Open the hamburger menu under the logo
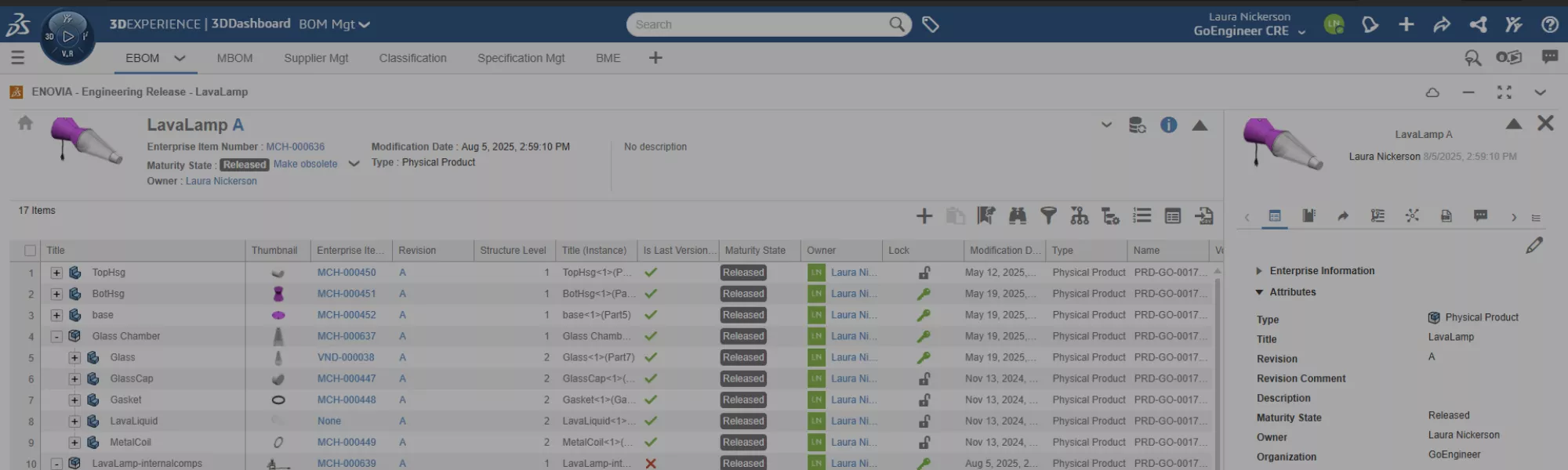Image resolution: width=1568 pixels, height=470 pixels. click(18, 58)
